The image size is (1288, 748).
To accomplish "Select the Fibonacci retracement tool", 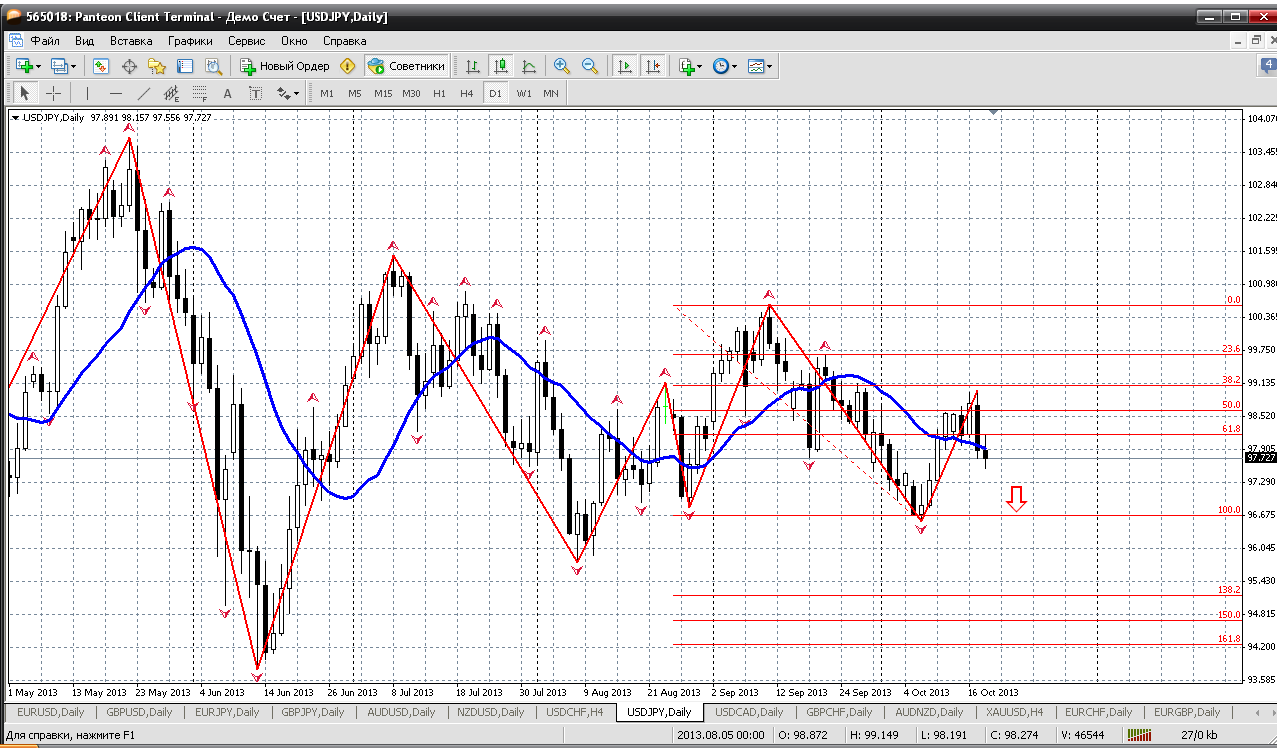I will tap(199, 93).
